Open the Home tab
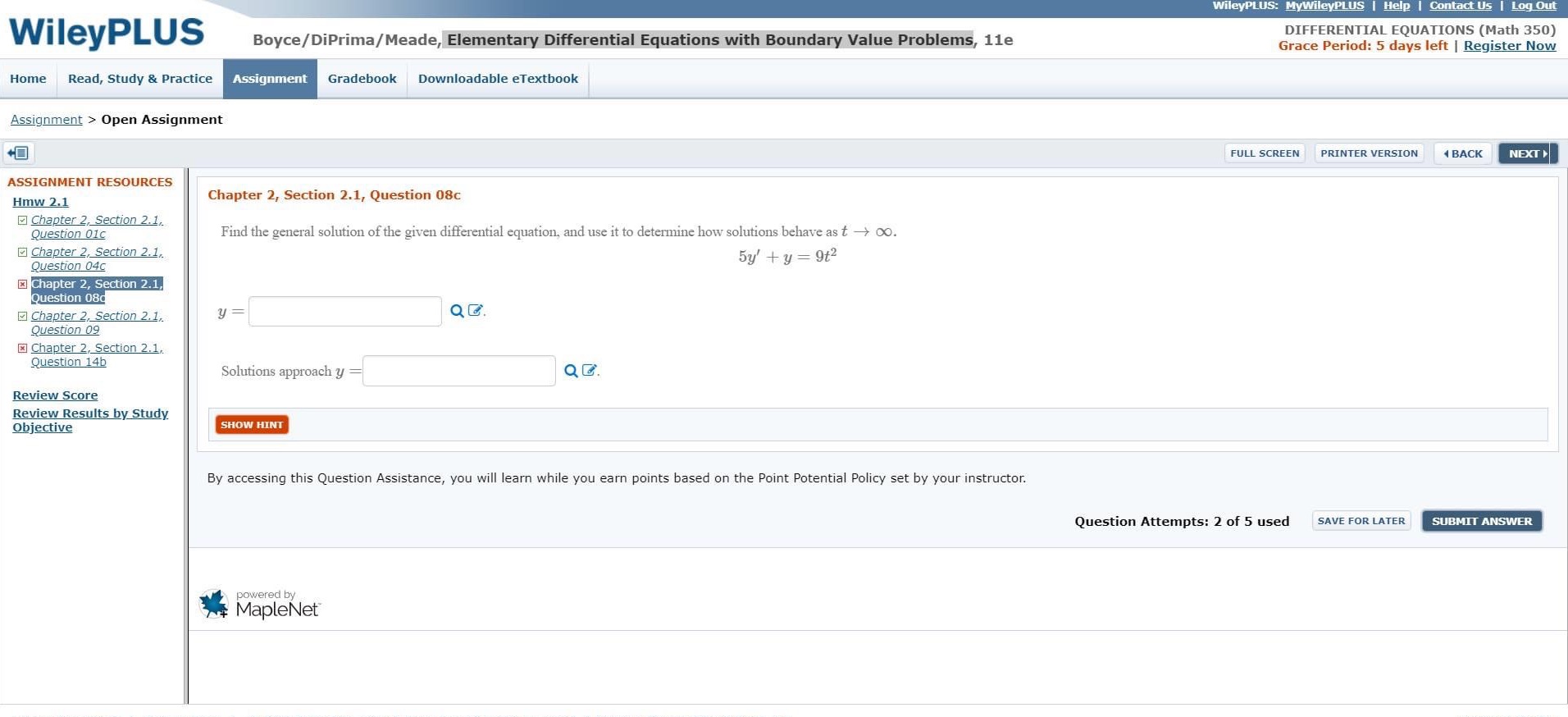 tap(28, 79)
